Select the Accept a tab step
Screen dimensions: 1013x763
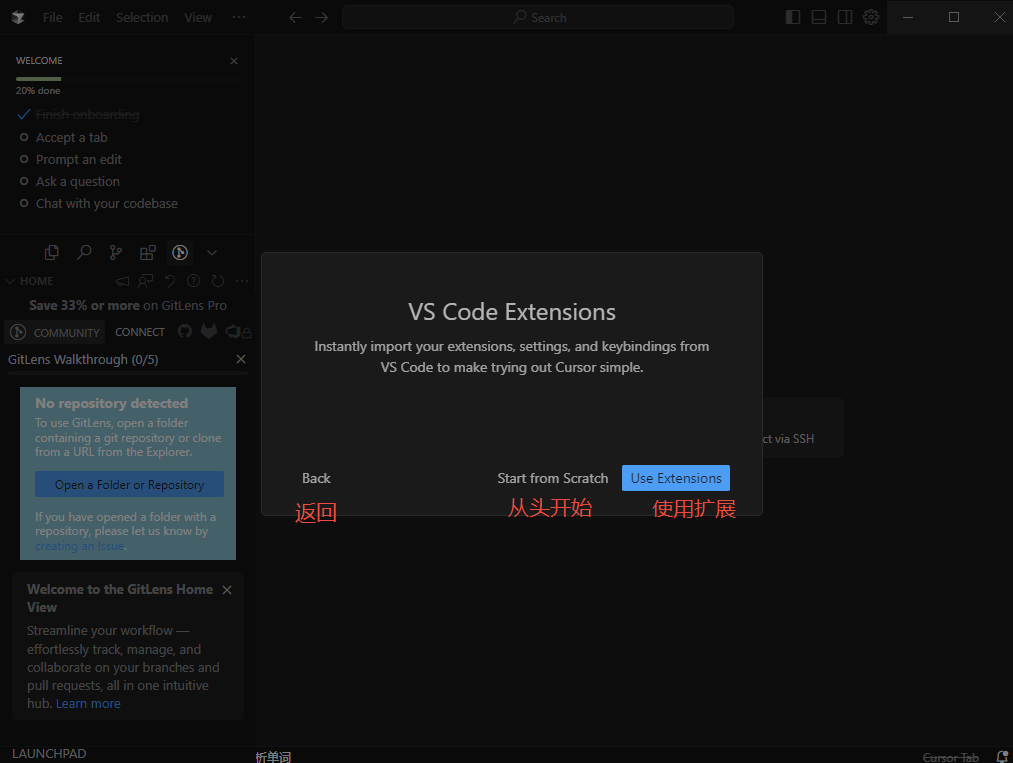[x=72, y=138]
